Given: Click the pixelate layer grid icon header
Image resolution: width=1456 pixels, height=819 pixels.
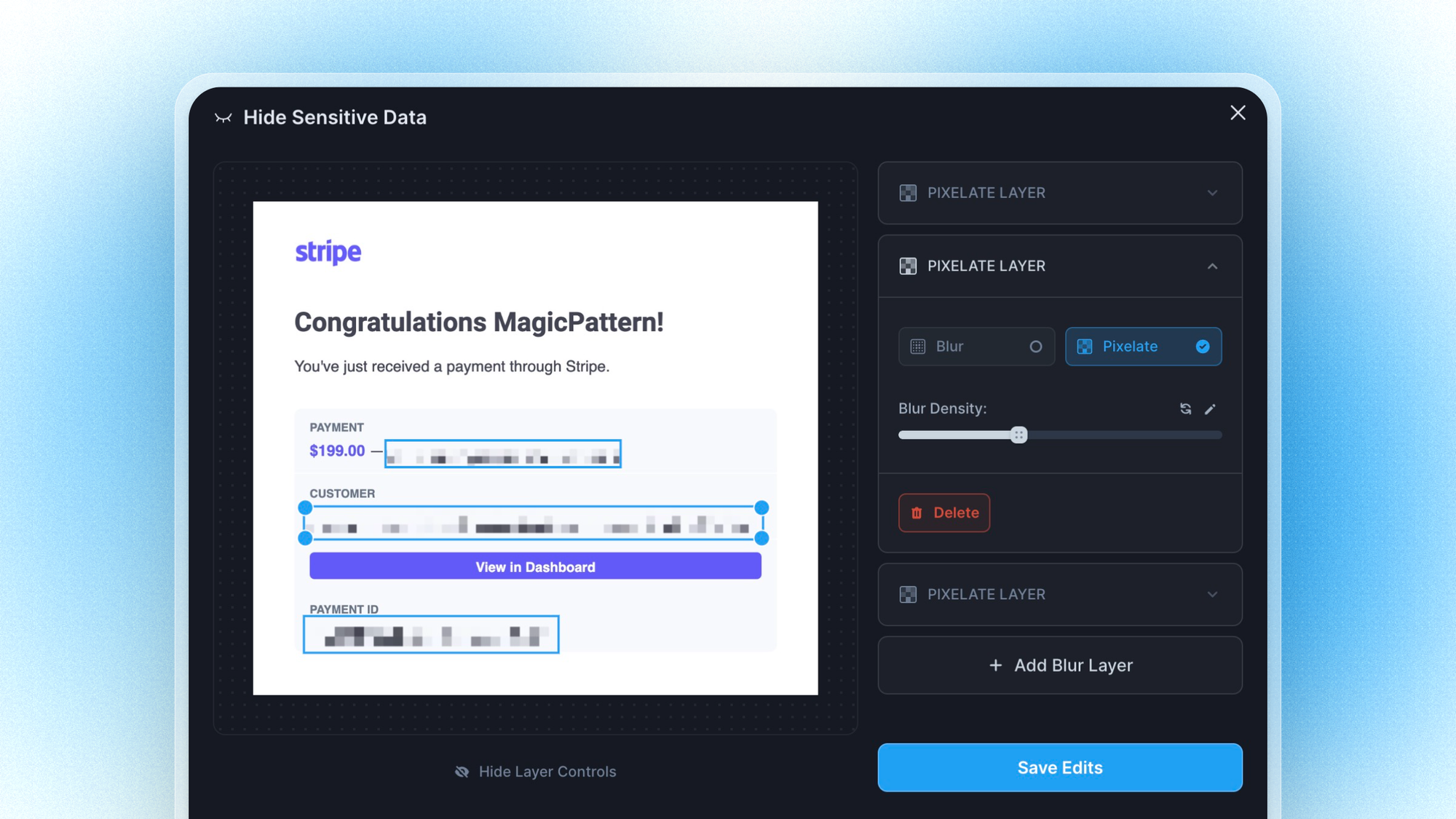Looking at the screenshot, I should pos(908,266).
